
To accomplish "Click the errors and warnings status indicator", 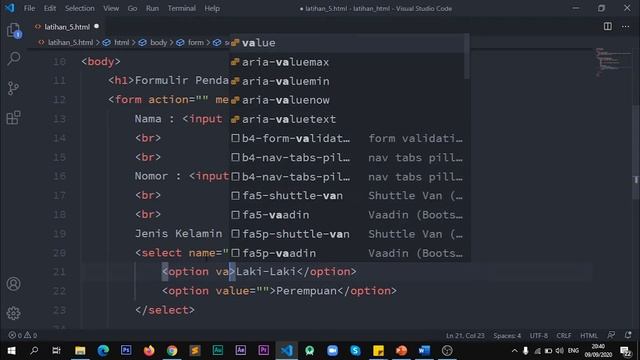I will pos(23,335).
